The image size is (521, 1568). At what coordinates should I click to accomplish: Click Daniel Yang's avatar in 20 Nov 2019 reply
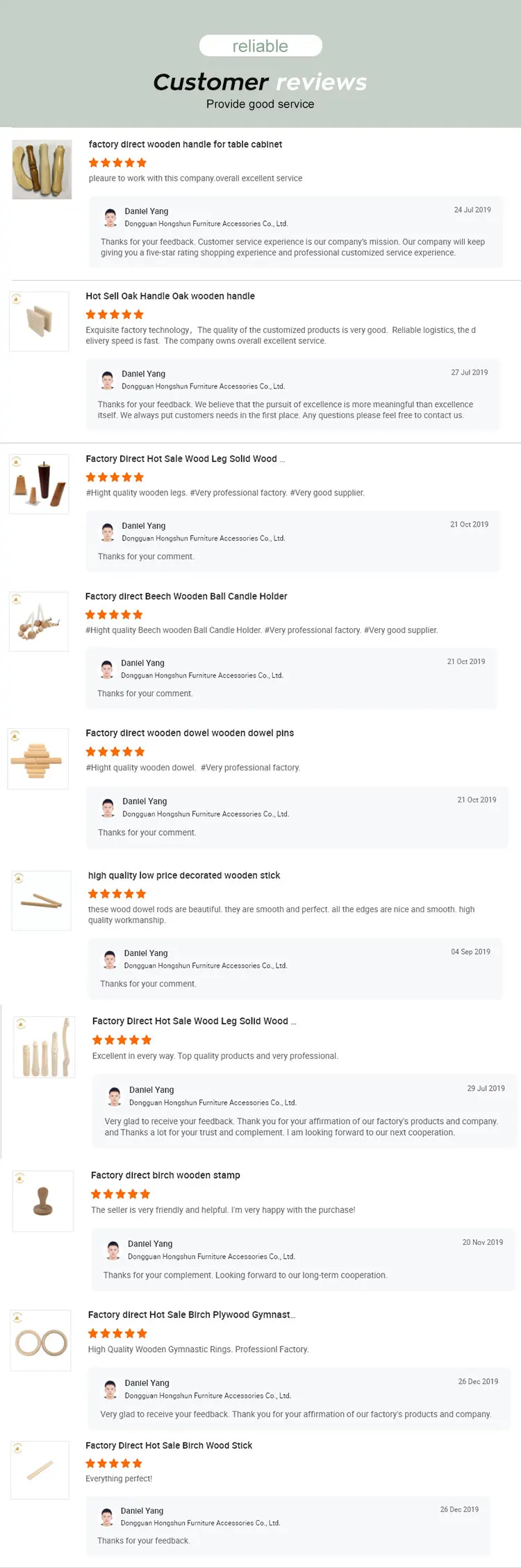click(113, 1250)
